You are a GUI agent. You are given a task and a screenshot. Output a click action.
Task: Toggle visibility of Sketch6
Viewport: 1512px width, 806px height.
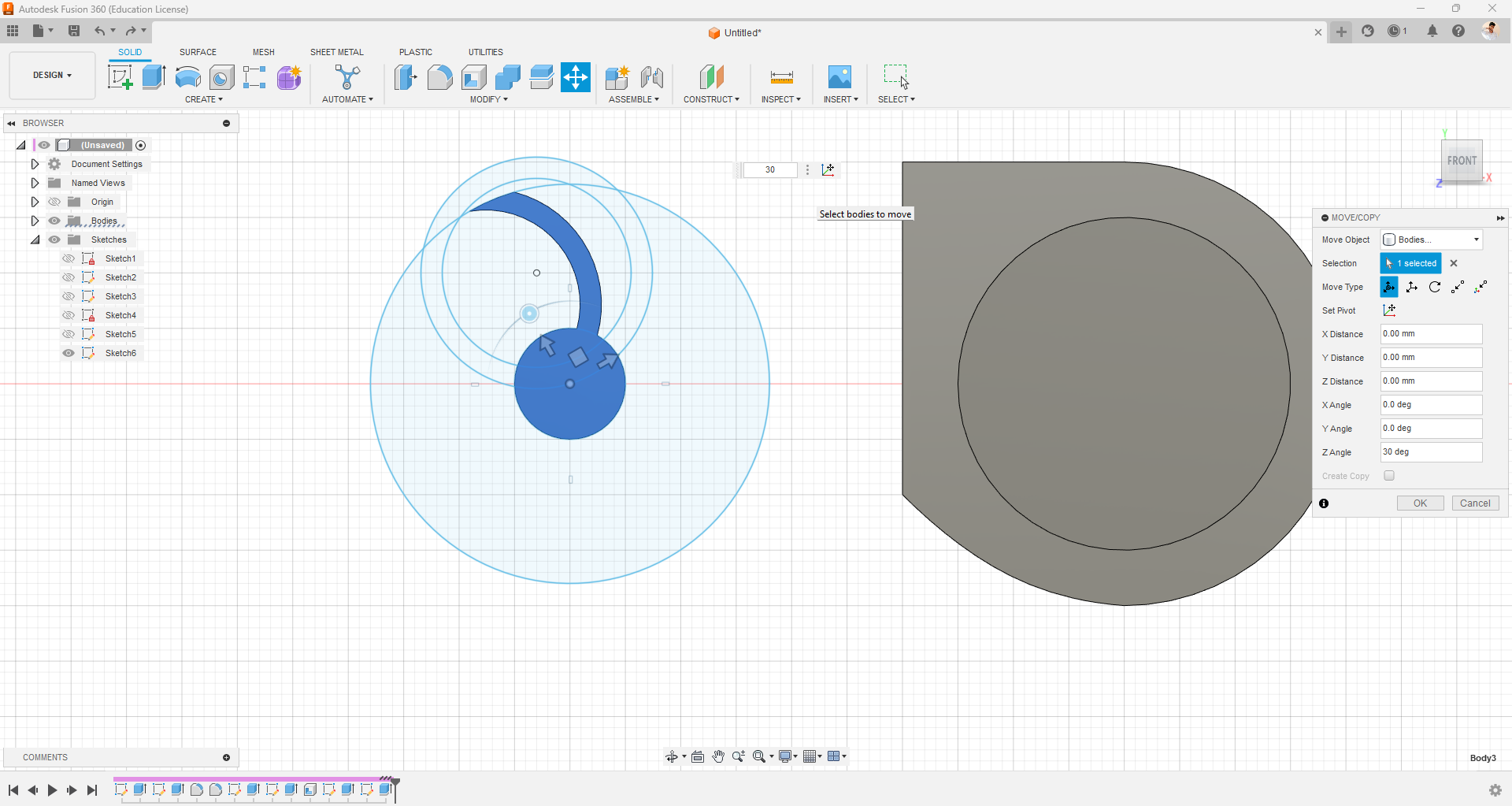point(69,353)
